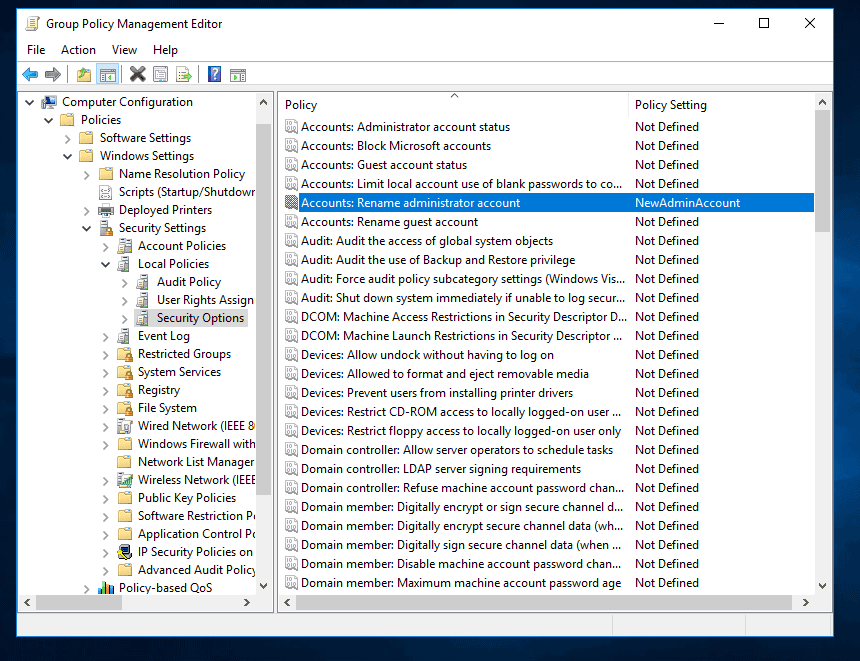This screenshot has height=661, width=860.
Task: Click the Back arrow toolbar icon
Action: [x=30, y=74]
